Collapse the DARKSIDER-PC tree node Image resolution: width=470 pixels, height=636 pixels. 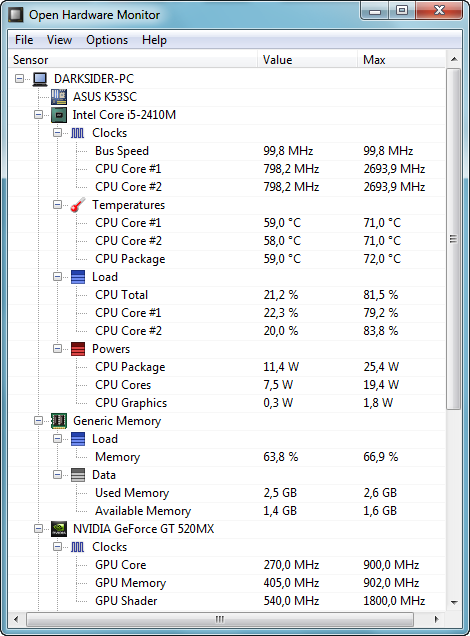[19, 79]
